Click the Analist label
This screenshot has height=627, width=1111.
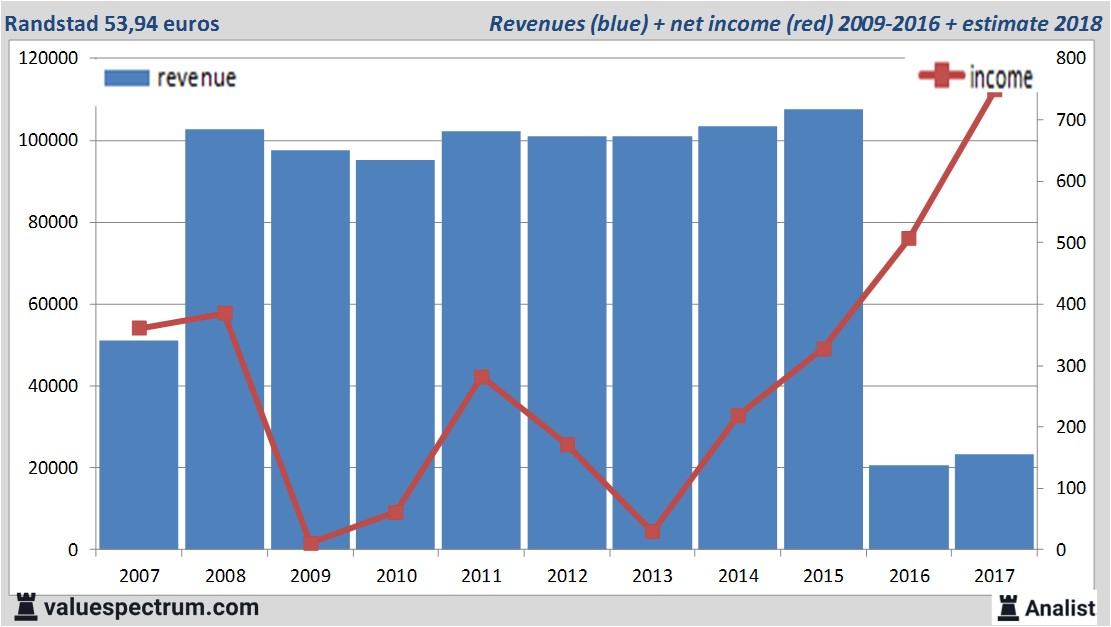point(1060,608)
